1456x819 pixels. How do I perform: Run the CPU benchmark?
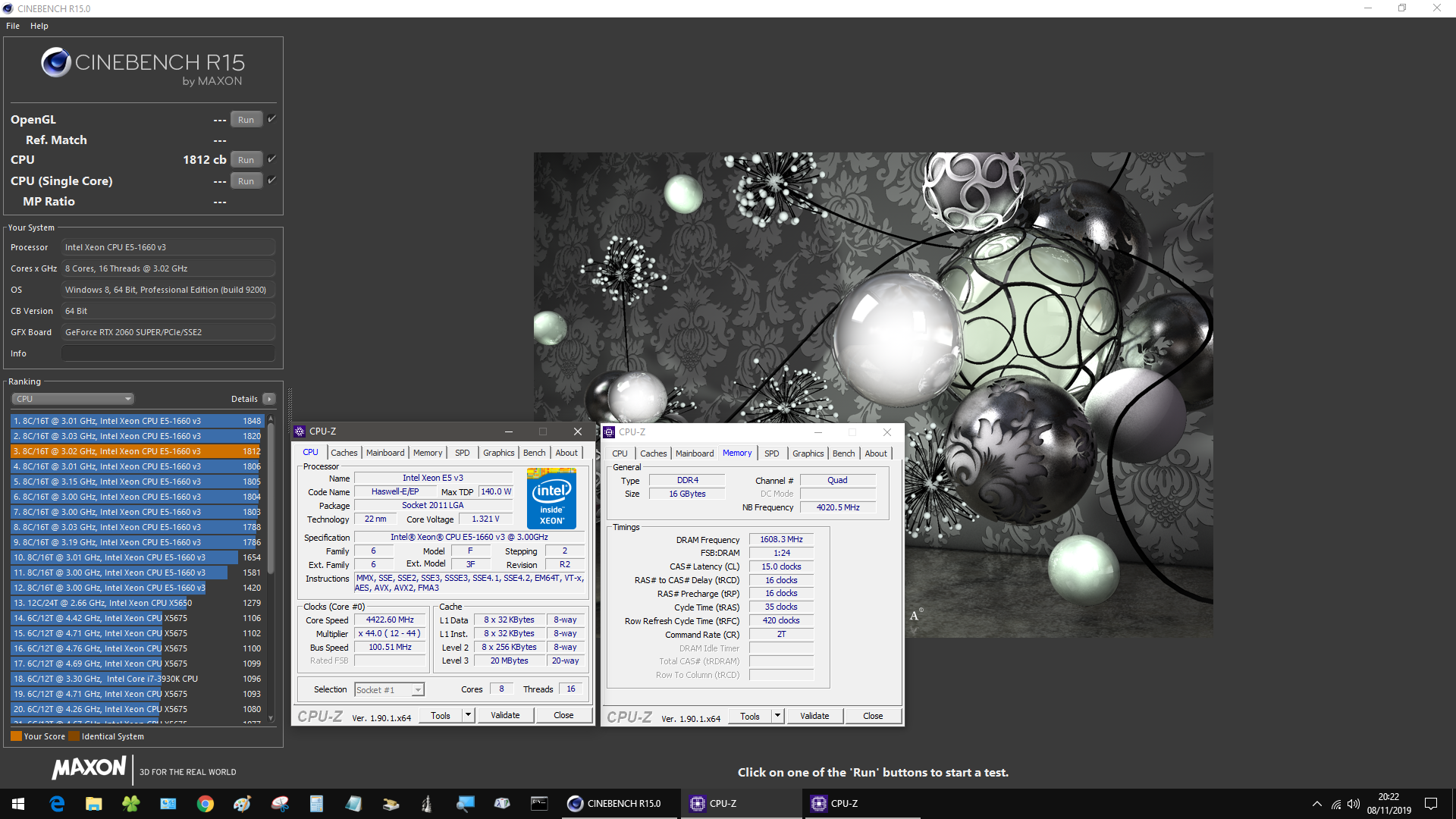point(246,160)
